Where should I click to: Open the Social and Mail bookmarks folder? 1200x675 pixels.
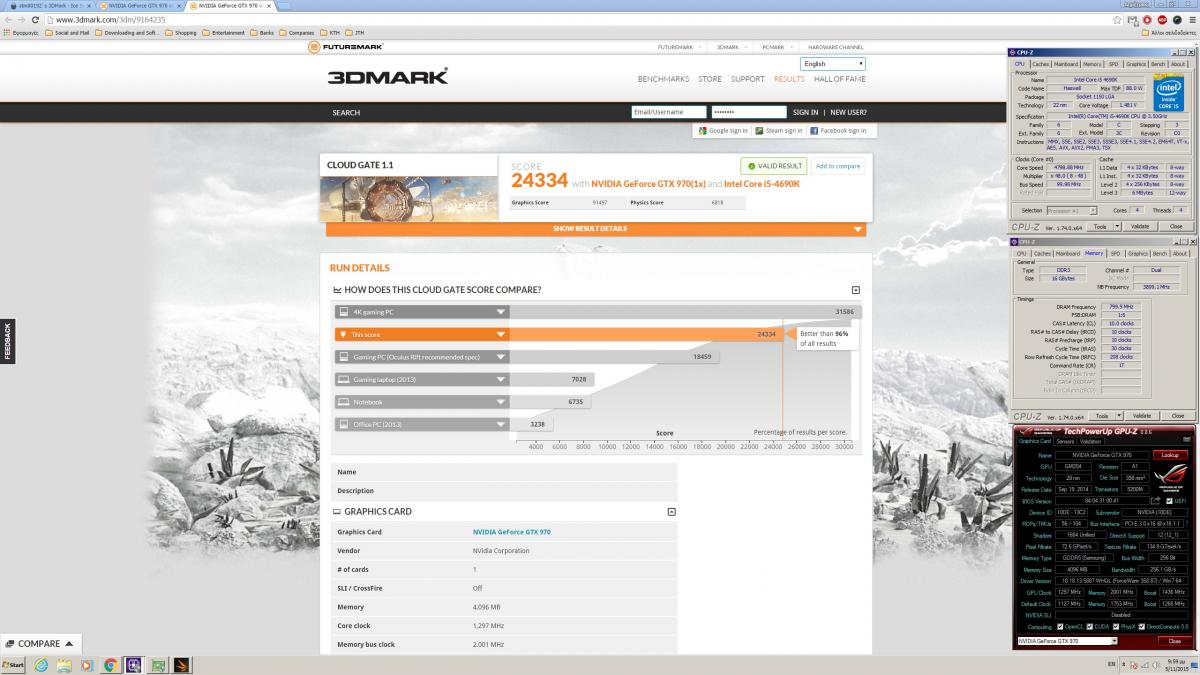(x=68, y=32)
